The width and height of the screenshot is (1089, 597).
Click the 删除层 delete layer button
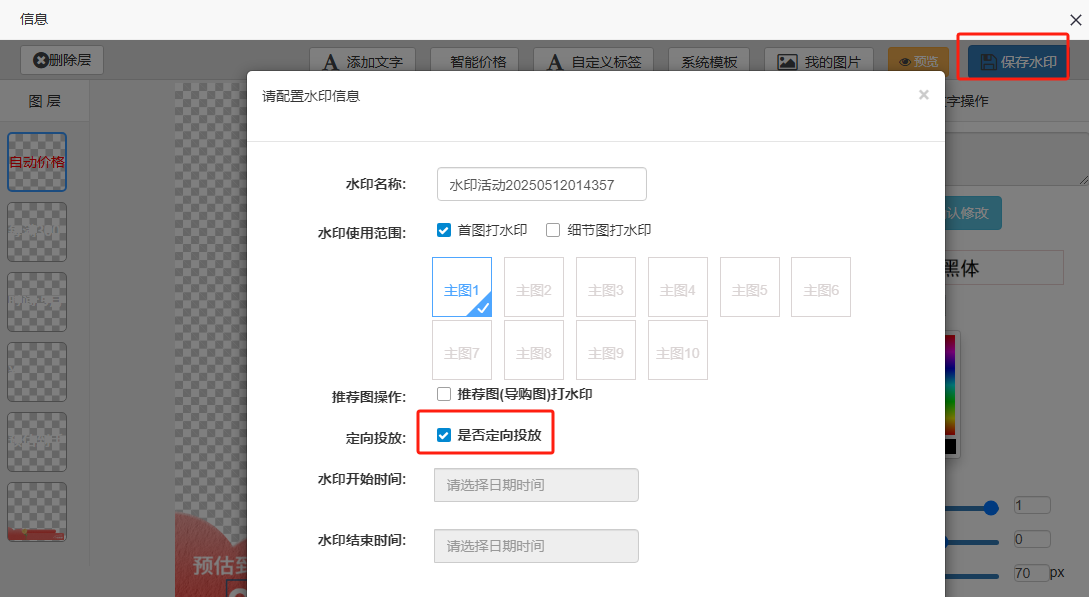click(x=62, y=61)
